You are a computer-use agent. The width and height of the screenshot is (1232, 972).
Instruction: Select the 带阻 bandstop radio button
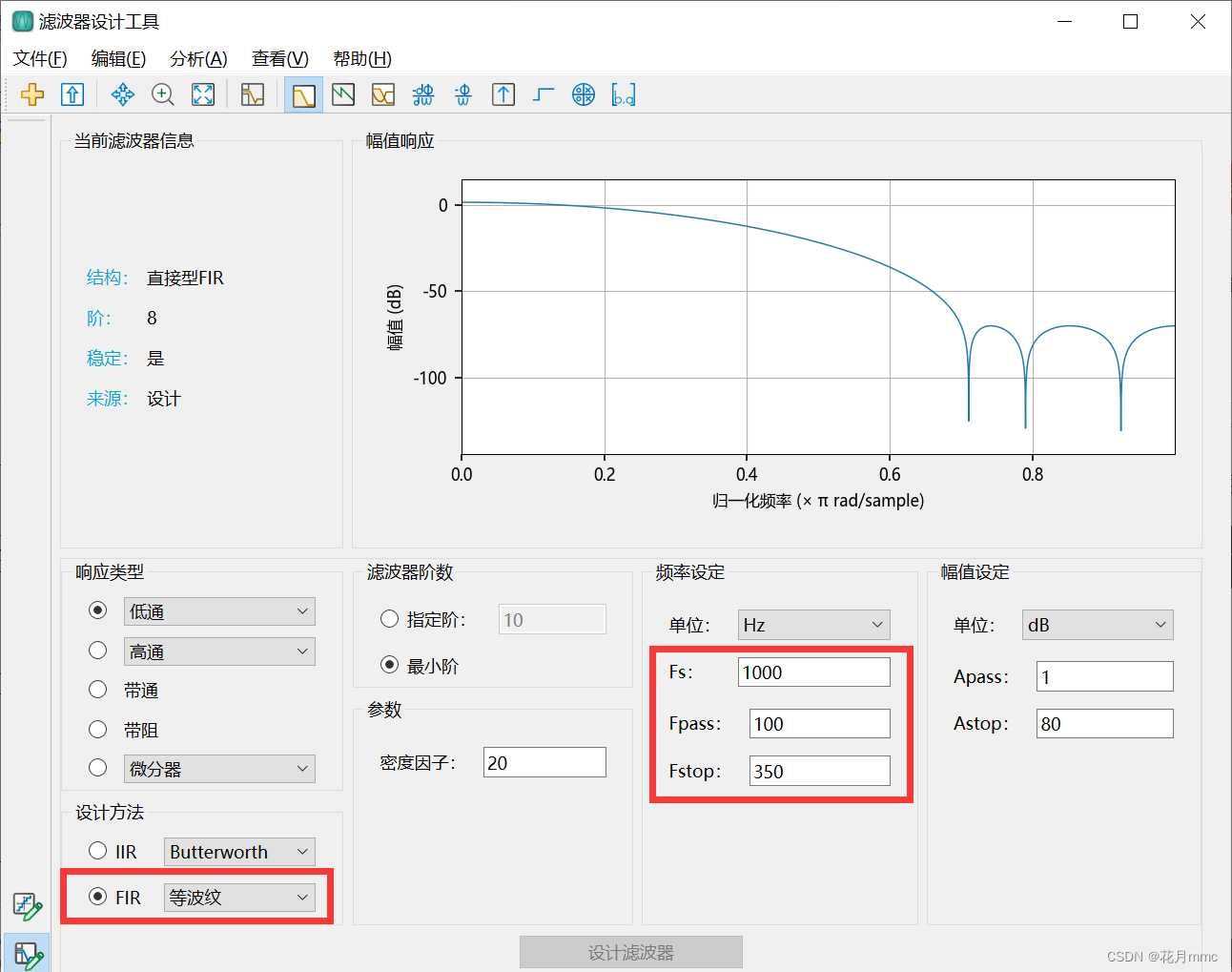(97, 730)
